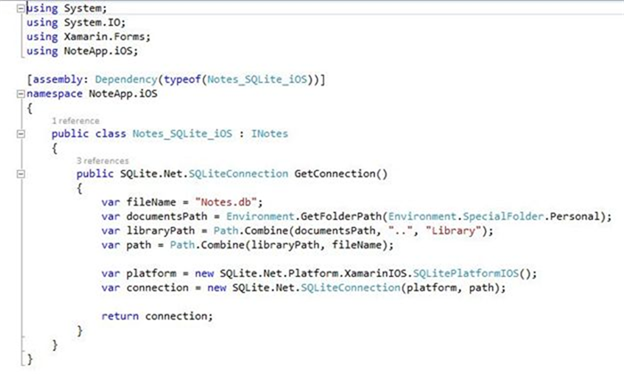
Task: Open the '3 references' CodeLens link
Action: [x=103, y=161]
